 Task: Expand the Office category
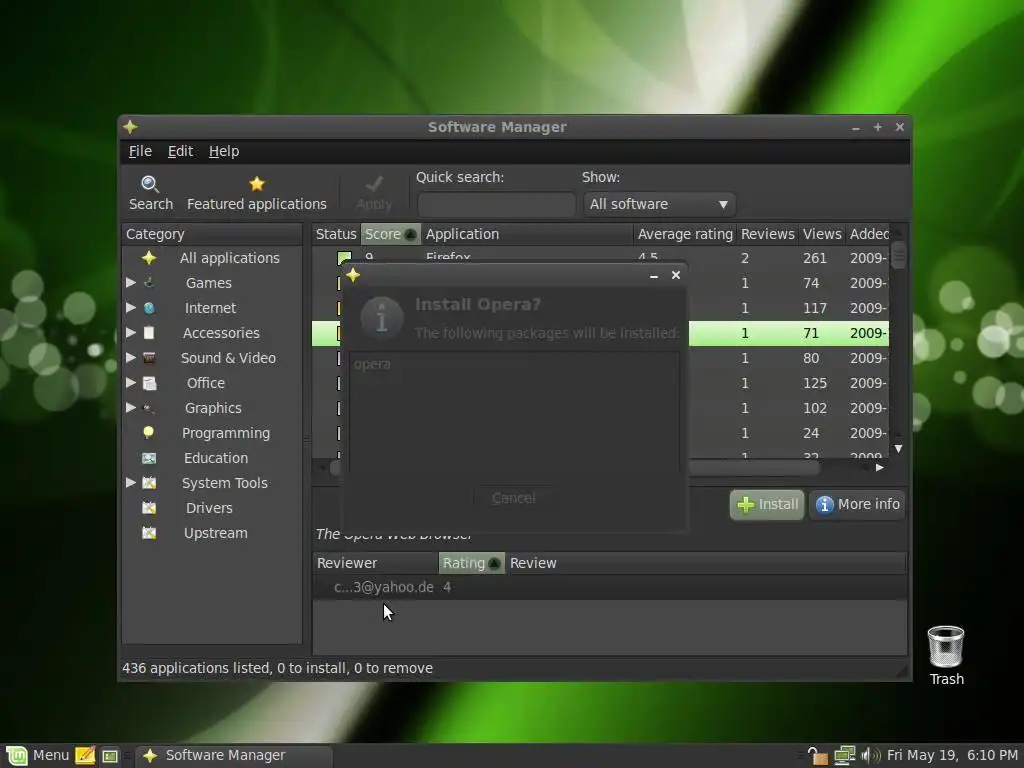[131, 383]
